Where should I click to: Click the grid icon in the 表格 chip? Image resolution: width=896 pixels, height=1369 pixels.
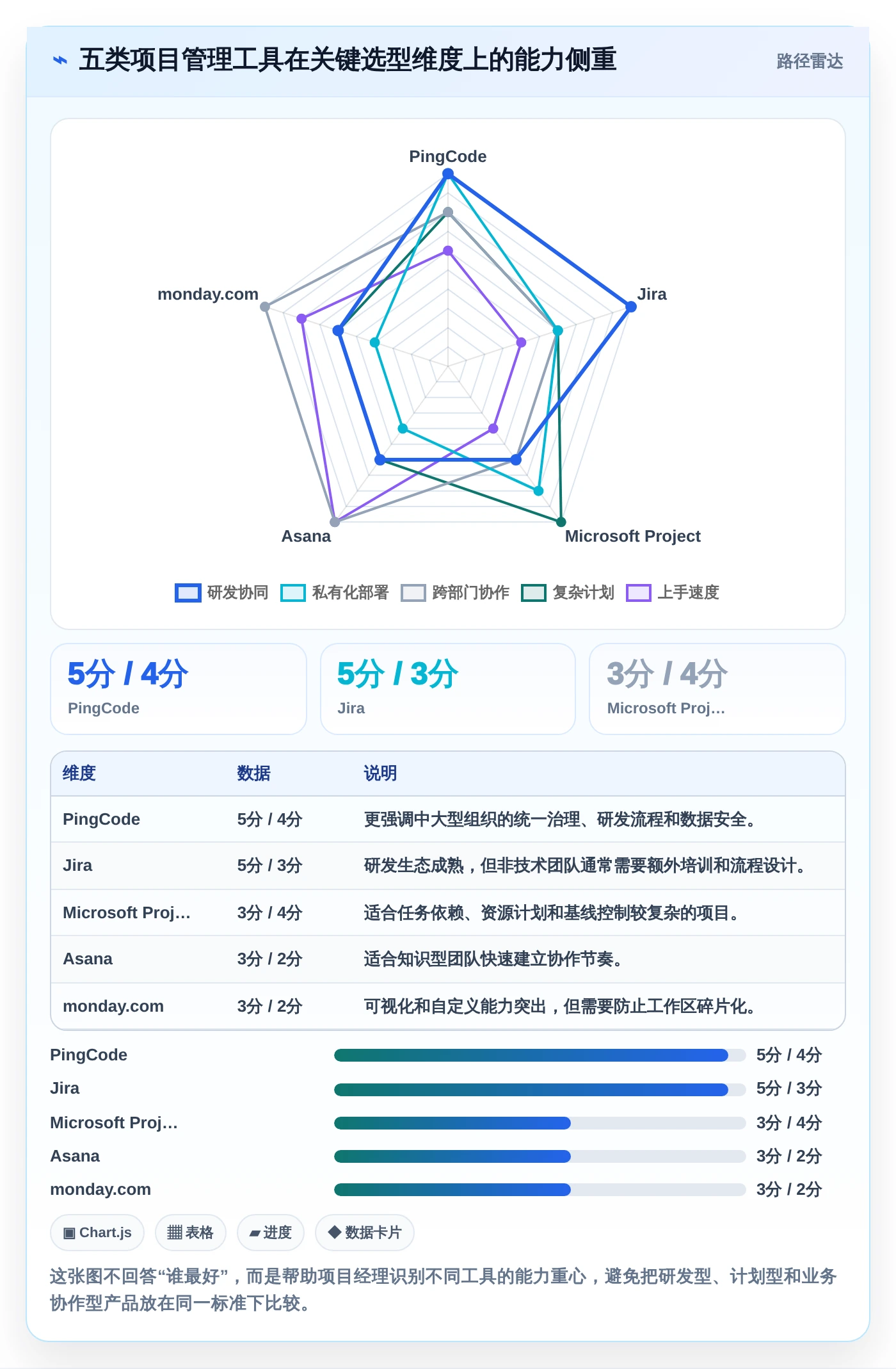175,1233
